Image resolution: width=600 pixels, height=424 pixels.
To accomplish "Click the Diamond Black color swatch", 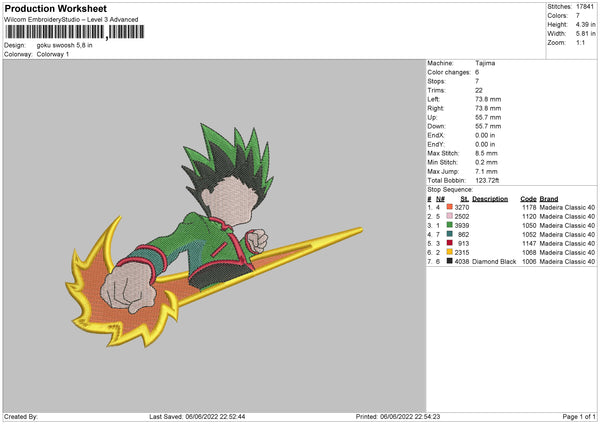I will tap(451, 261).
